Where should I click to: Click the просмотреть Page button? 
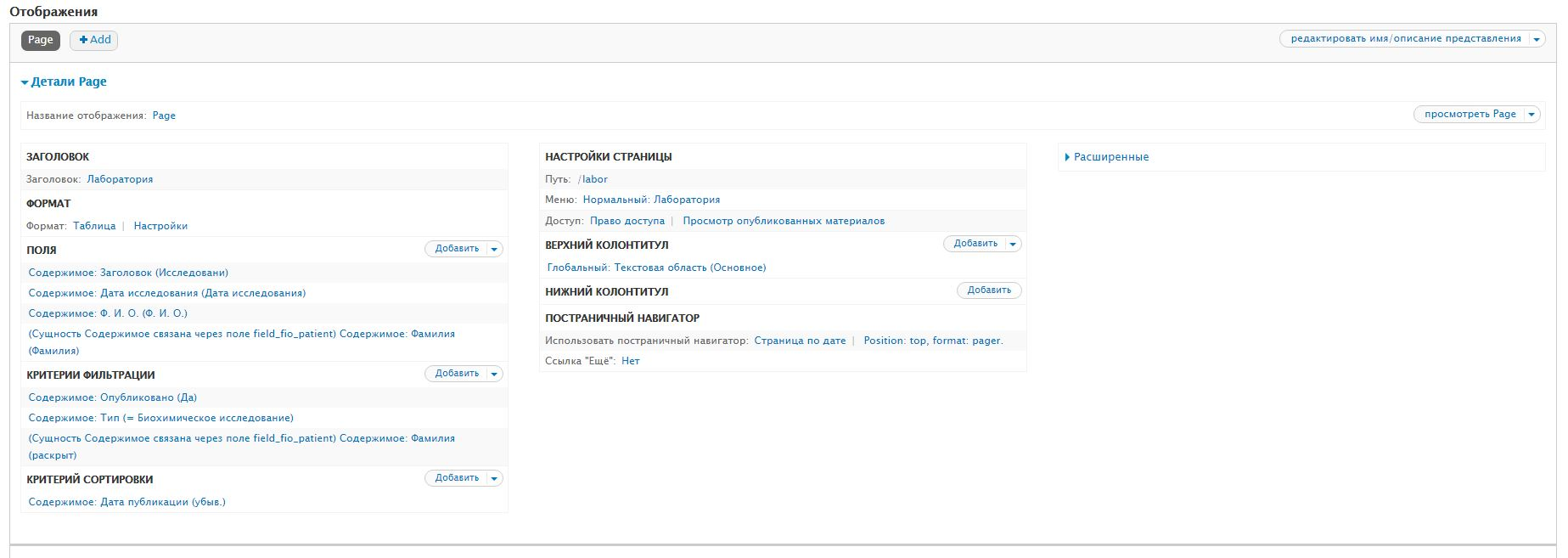[x=1470, y=115]
